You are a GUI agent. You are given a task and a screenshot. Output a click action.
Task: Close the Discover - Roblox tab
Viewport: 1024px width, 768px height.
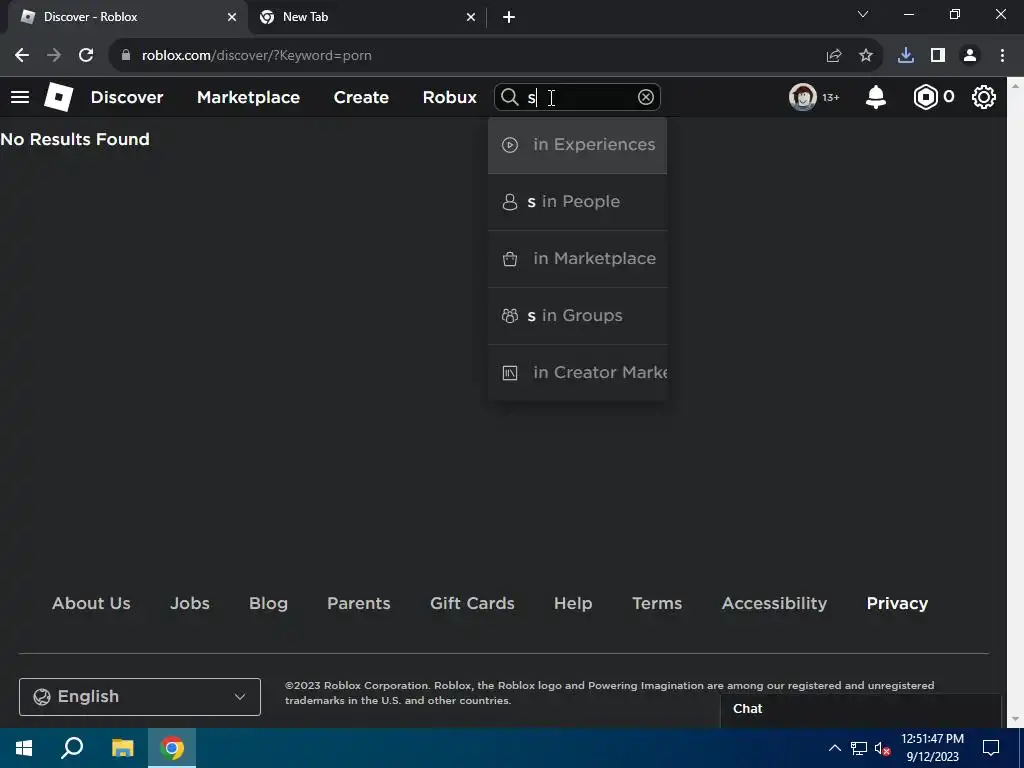pos(232,17)
